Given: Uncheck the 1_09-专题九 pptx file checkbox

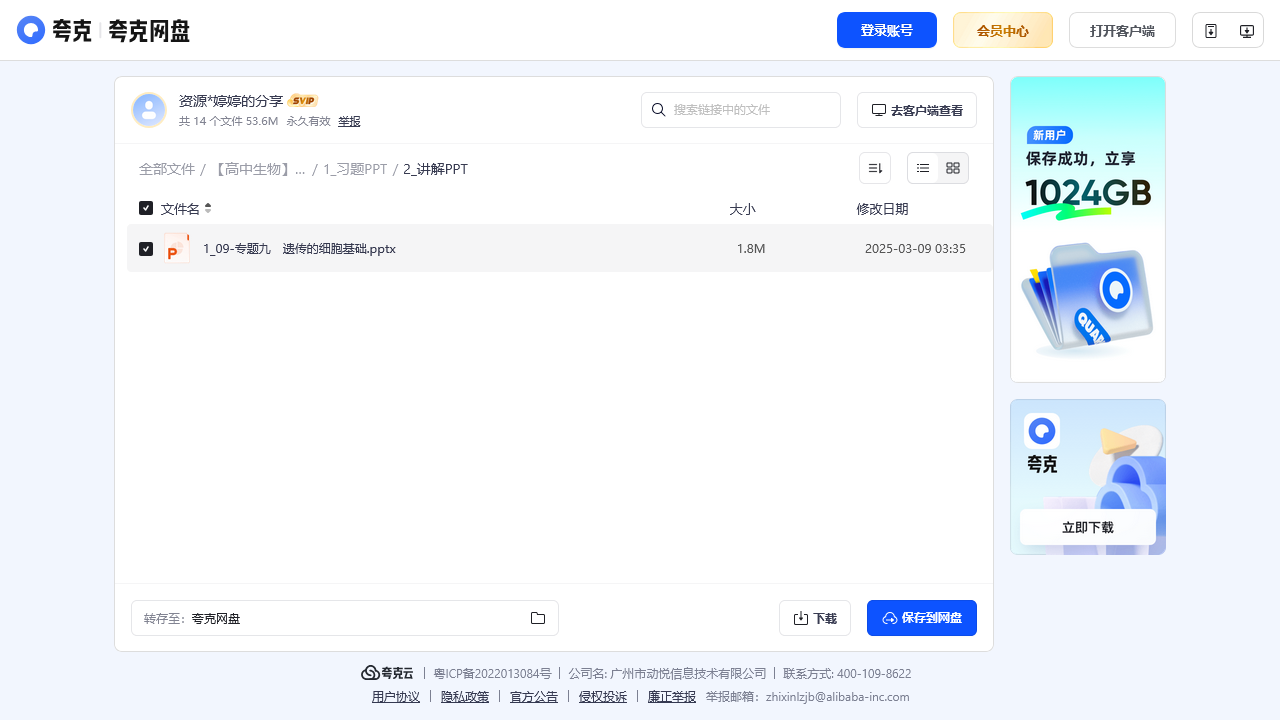Looking at the screenshot, I should point(146,249).
